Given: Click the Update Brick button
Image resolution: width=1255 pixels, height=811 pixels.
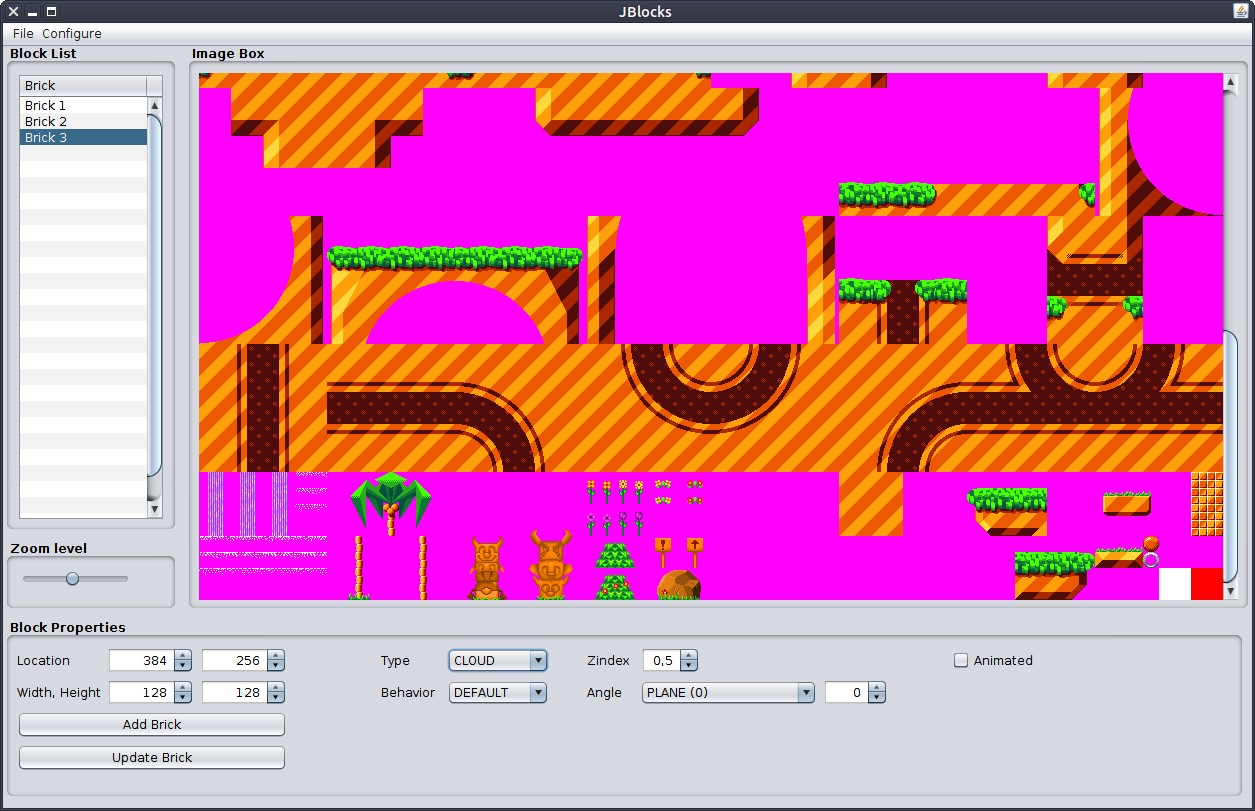Looking at the screenshot, I should [152, 757].
